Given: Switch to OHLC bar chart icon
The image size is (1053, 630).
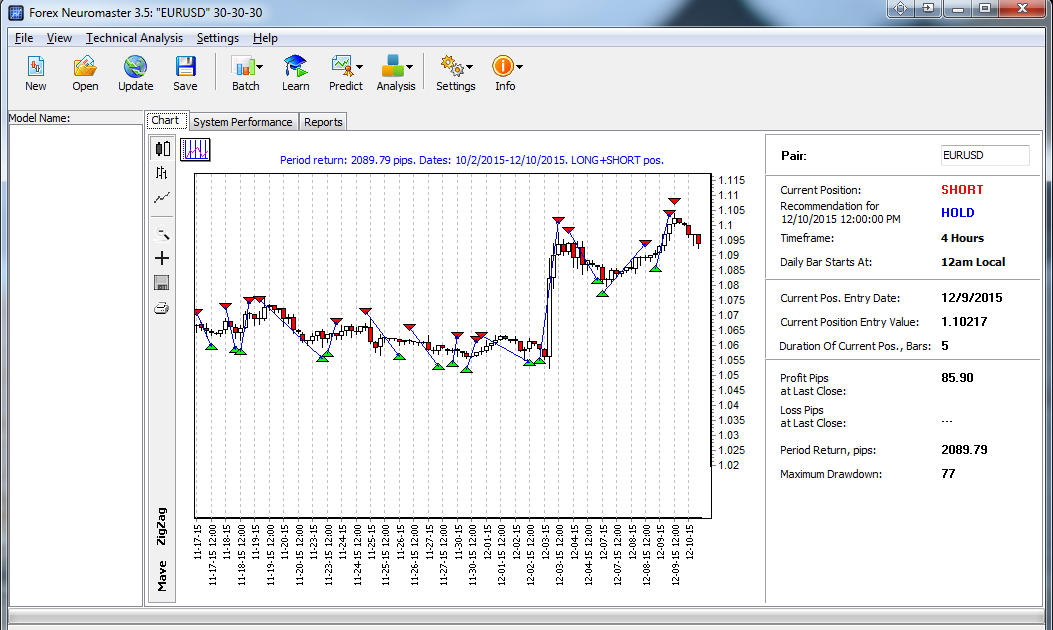Looking at the screenshot, I should 162,173.
